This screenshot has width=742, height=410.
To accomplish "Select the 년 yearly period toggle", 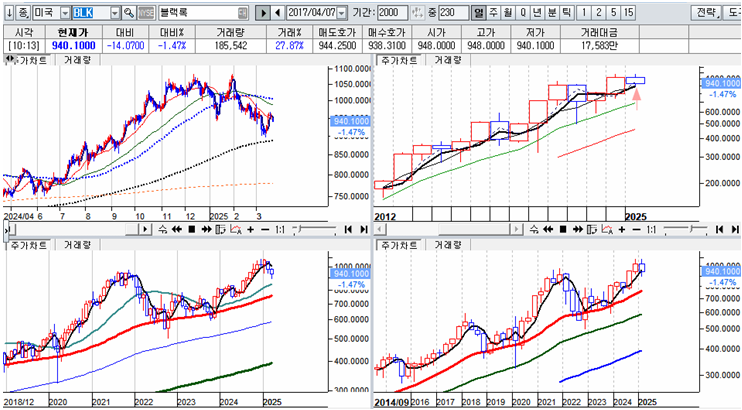I will point(537,13).
